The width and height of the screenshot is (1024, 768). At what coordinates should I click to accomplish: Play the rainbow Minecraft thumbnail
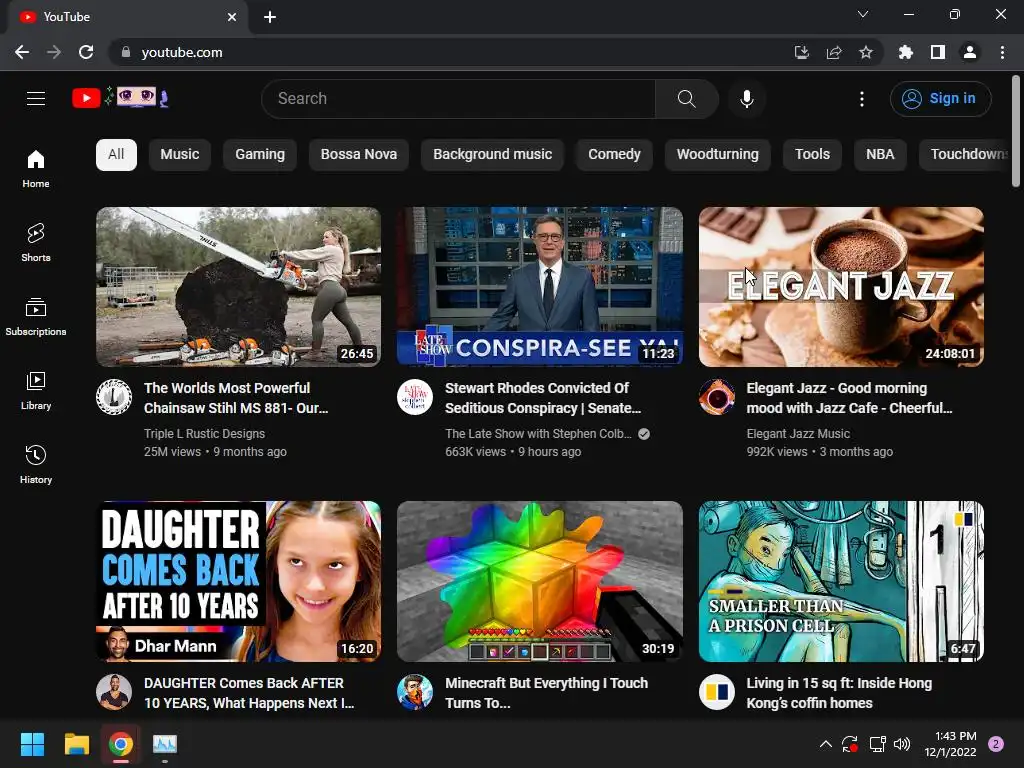(540, 582)
